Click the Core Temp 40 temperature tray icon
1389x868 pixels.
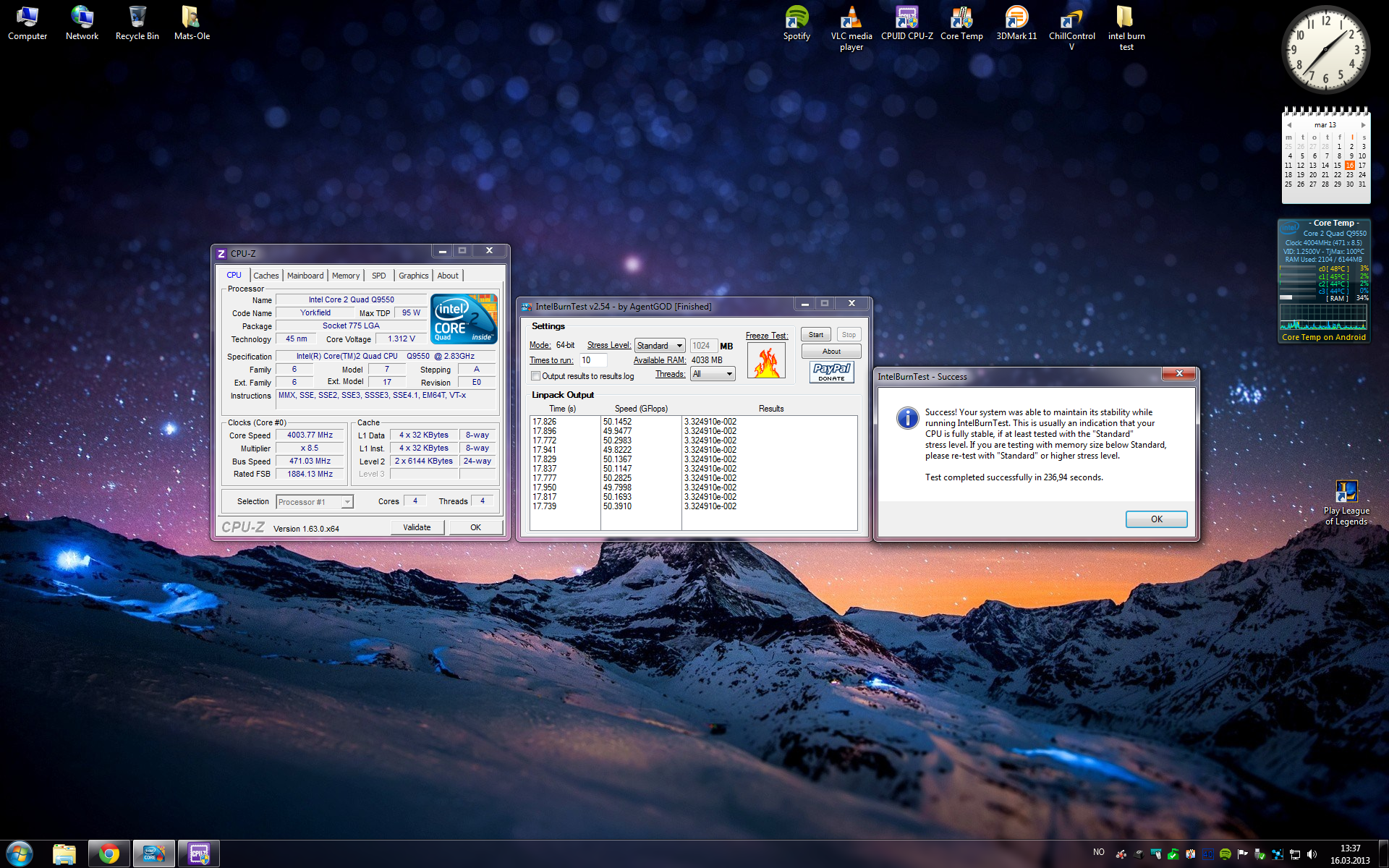tap(1207, 854)
